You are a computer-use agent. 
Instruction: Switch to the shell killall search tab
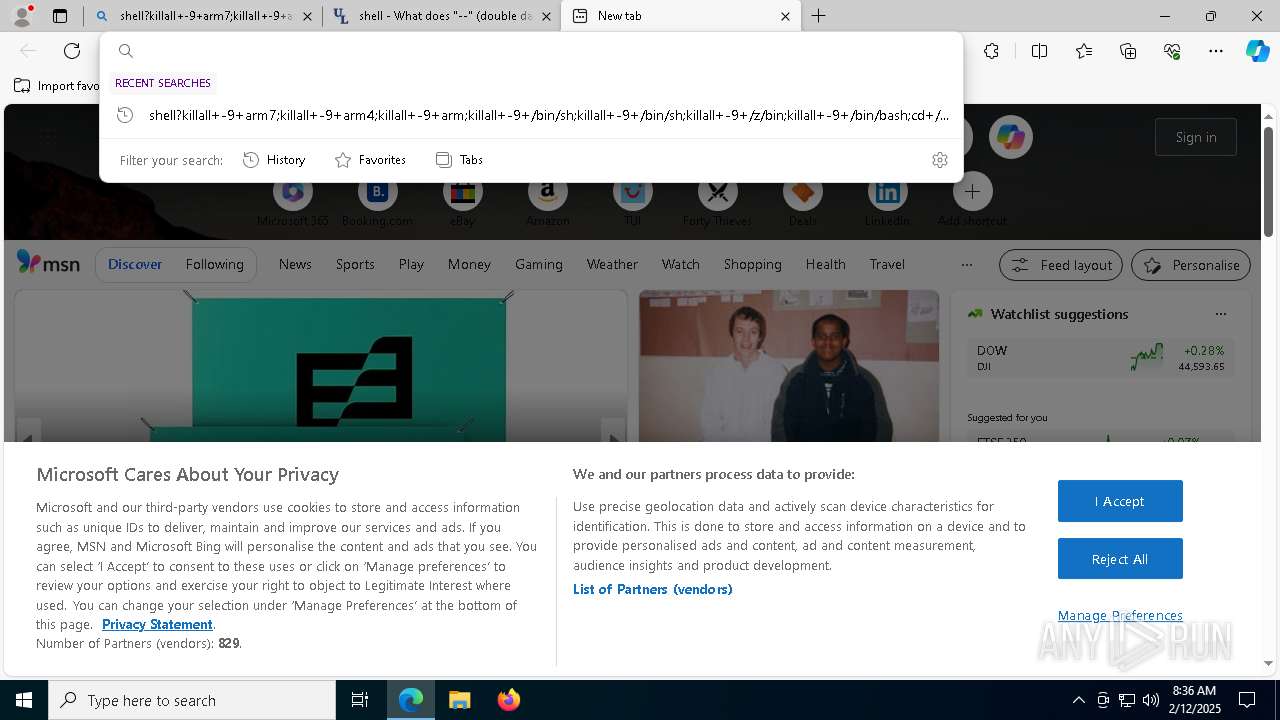point(203,16)
